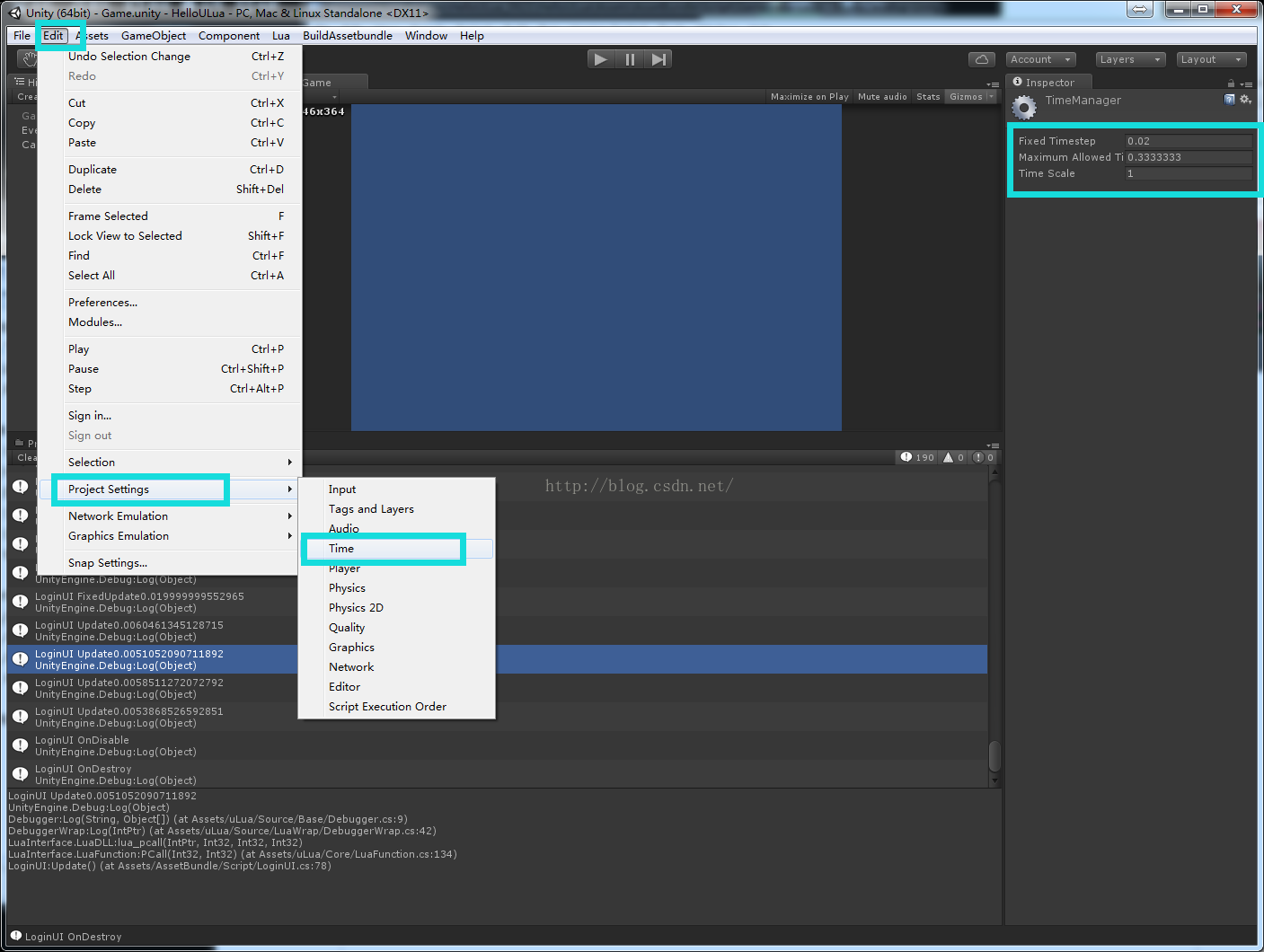Viewport: 1264px width, 952px height.
Task: Click info icon of 'LoginUI Update0.0053868526592851' entry
Action: (20, 717)
